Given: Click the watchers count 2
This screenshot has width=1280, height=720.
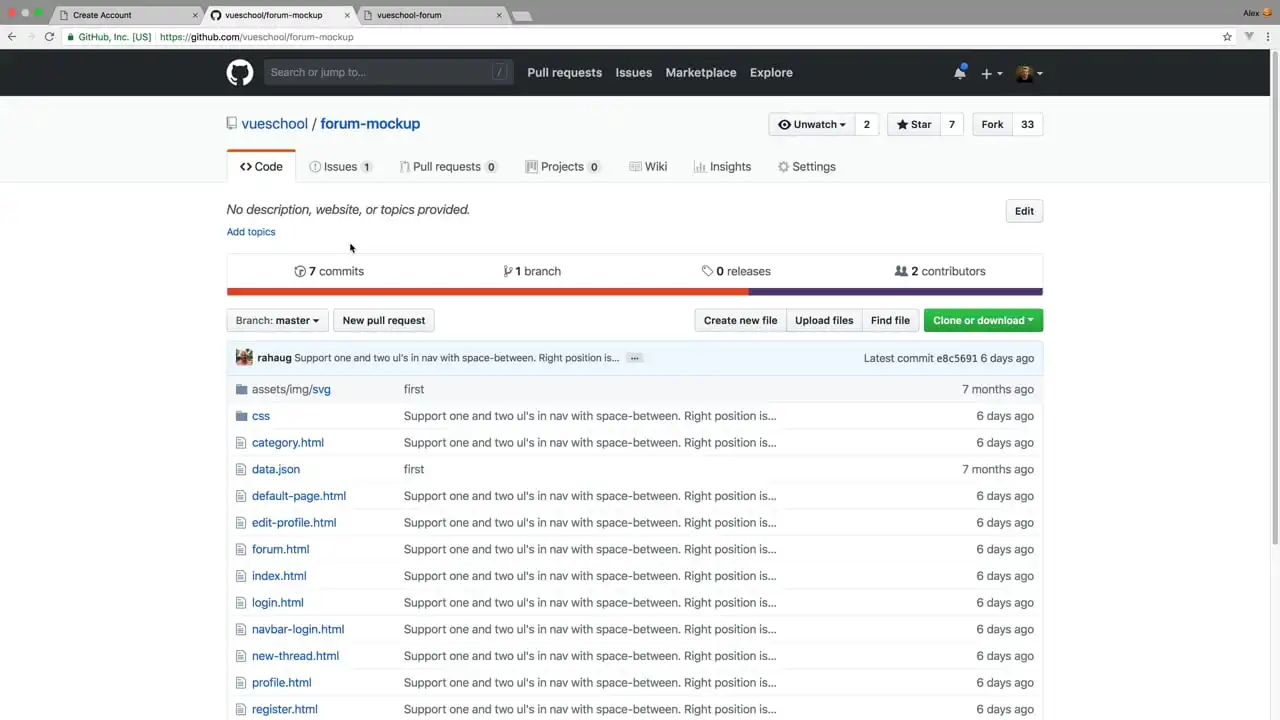Looking at the screenshot, I should 867,125.
